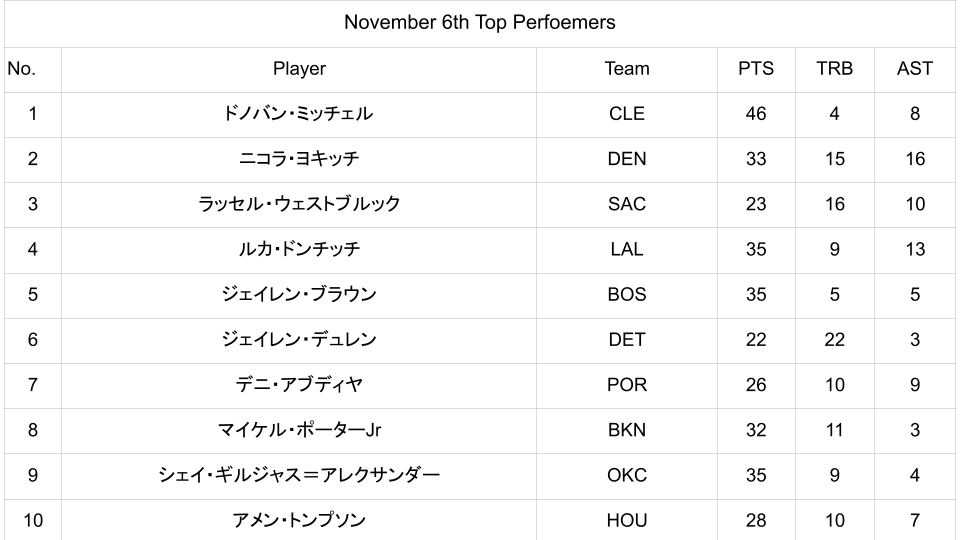Click player cell マイケル・ポーターJr
This screenshot has width=960, height=540.
click(299, 430)
